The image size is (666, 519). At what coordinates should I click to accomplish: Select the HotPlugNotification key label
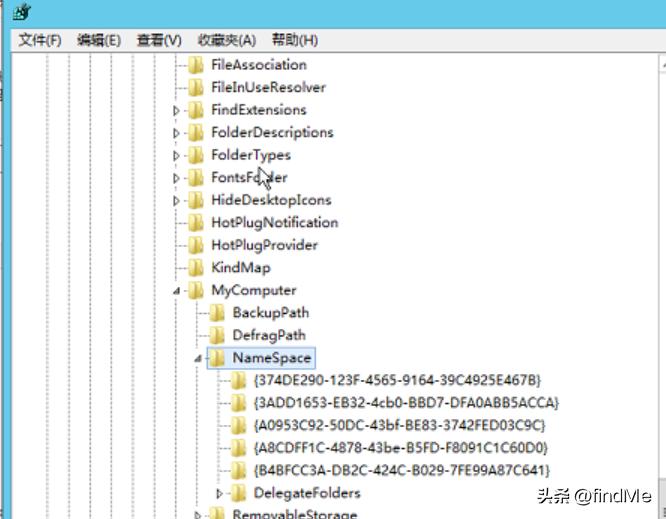coord(275,223)
